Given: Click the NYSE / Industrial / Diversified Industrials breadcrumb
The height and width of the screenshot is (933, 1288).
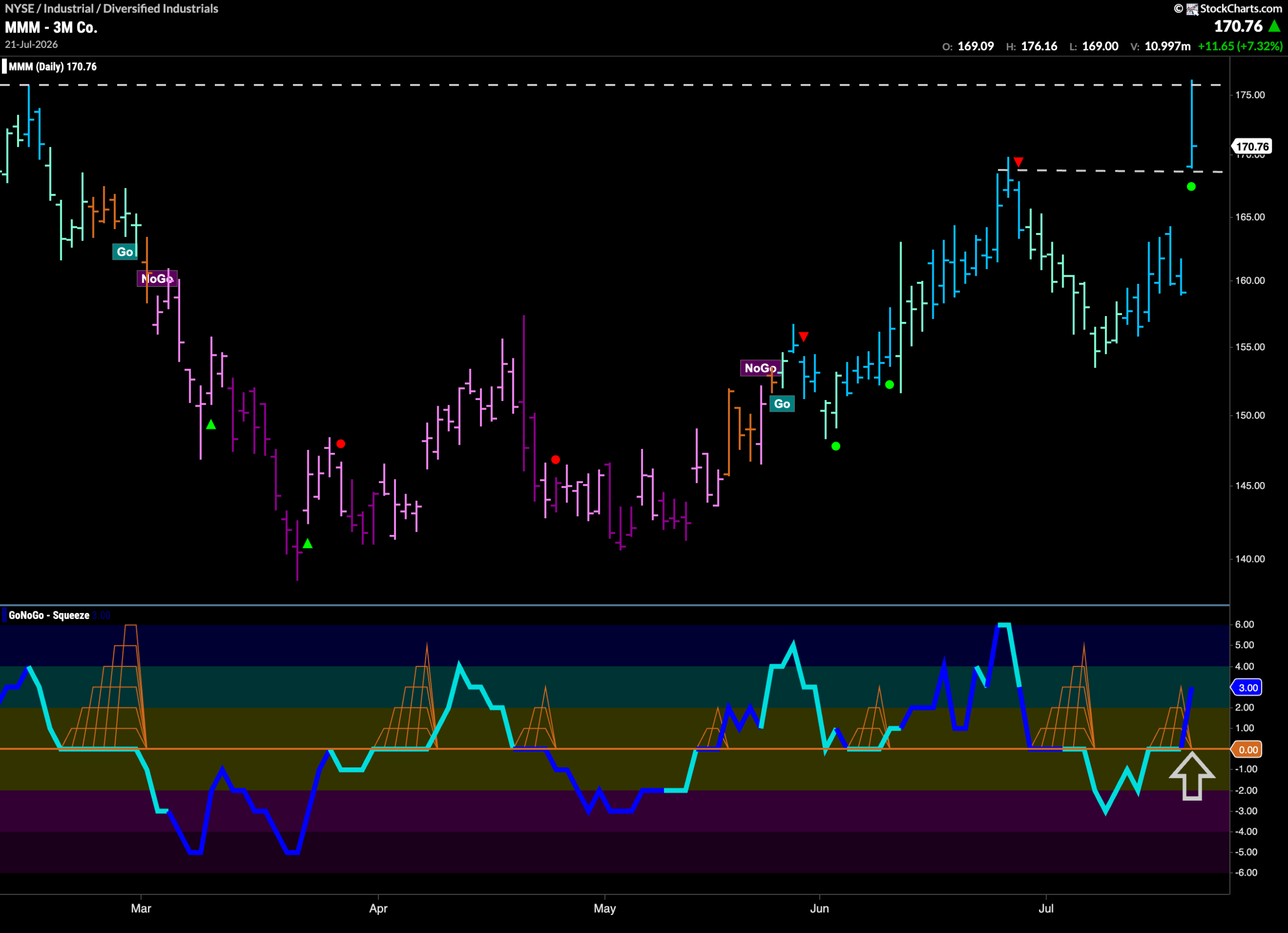Looking at the screenshot, I should [111, 9].
